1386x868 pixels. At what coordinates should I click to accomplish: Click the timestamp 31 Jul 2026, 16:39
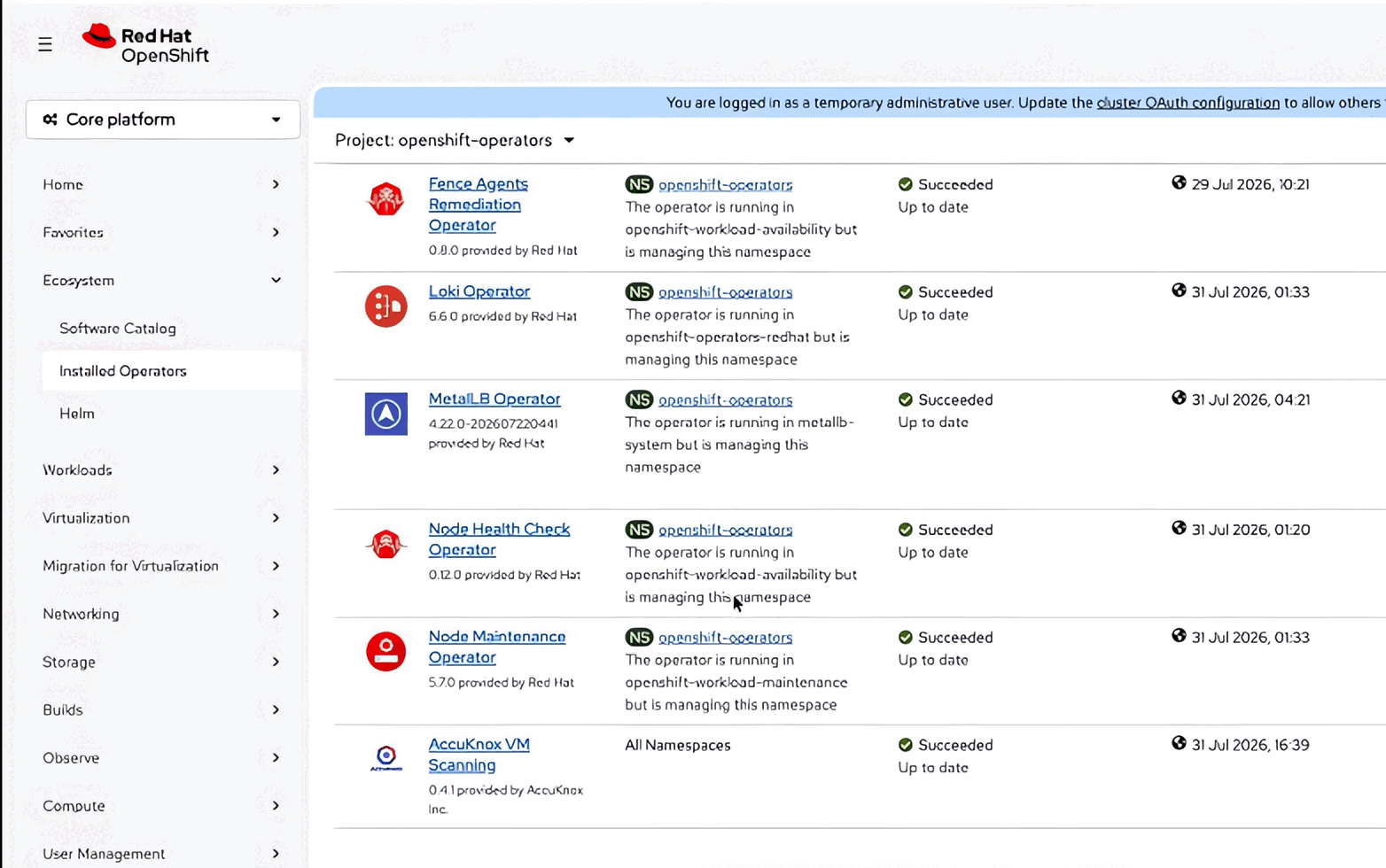click(1250, 746)
